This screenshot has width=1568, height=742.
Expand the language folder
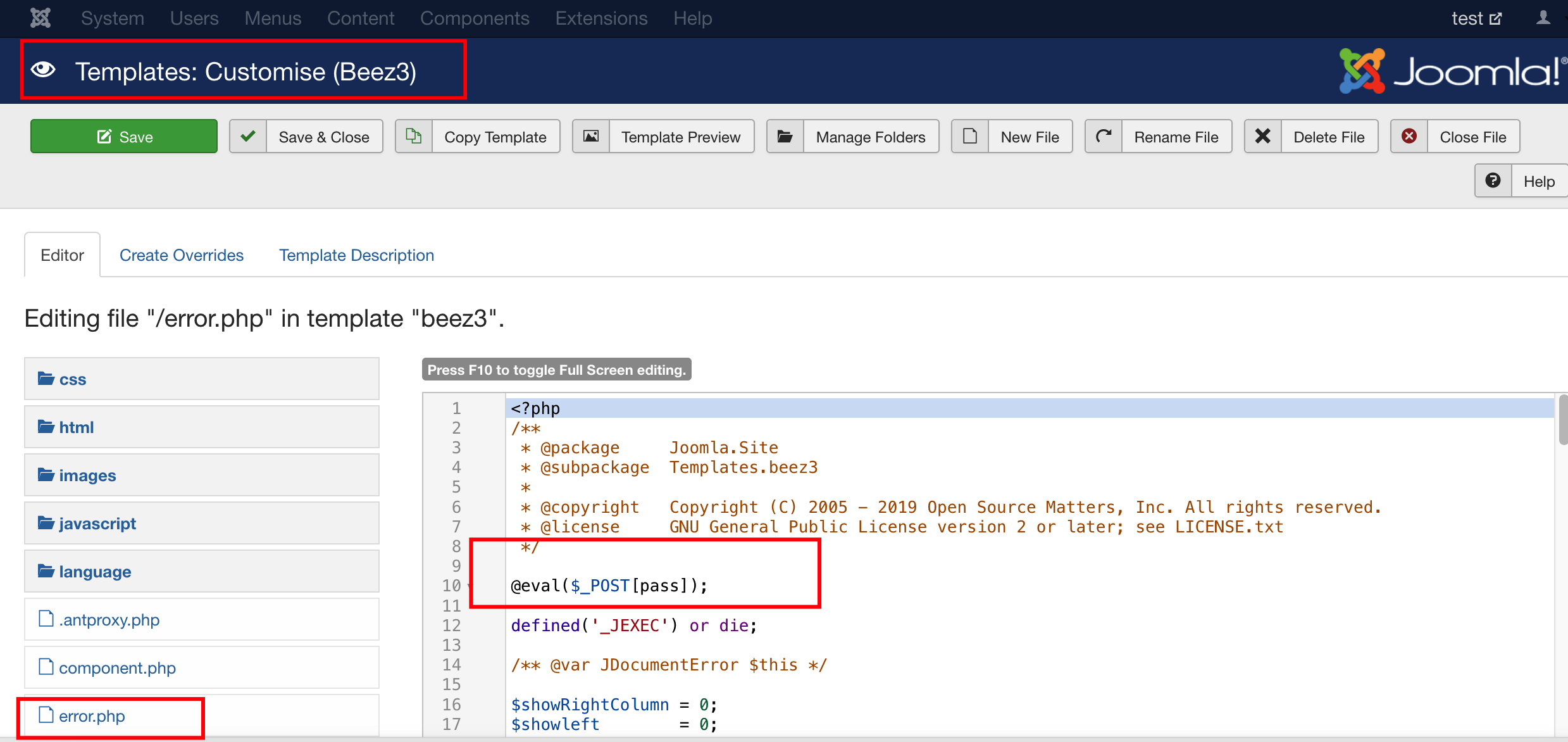coord(202,571)
